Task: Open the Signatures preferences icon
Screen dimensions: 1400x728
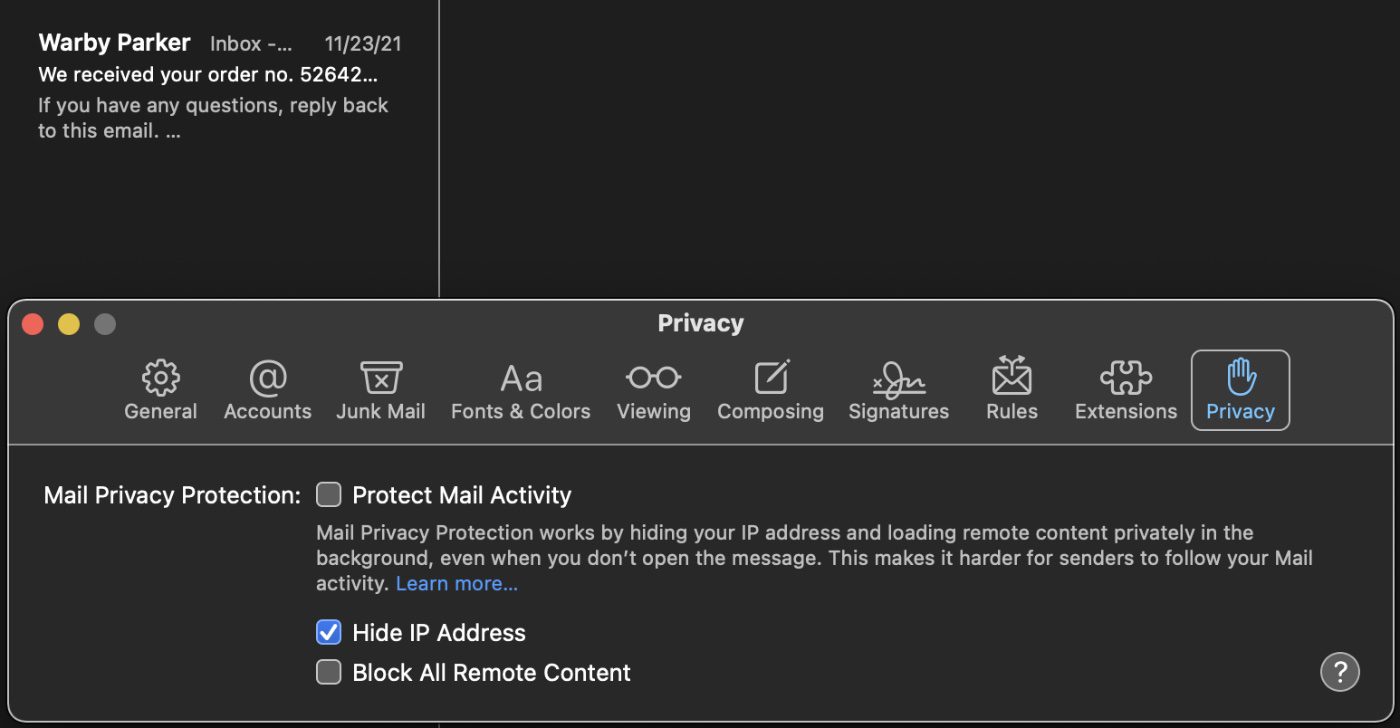Action: [898, 379]
